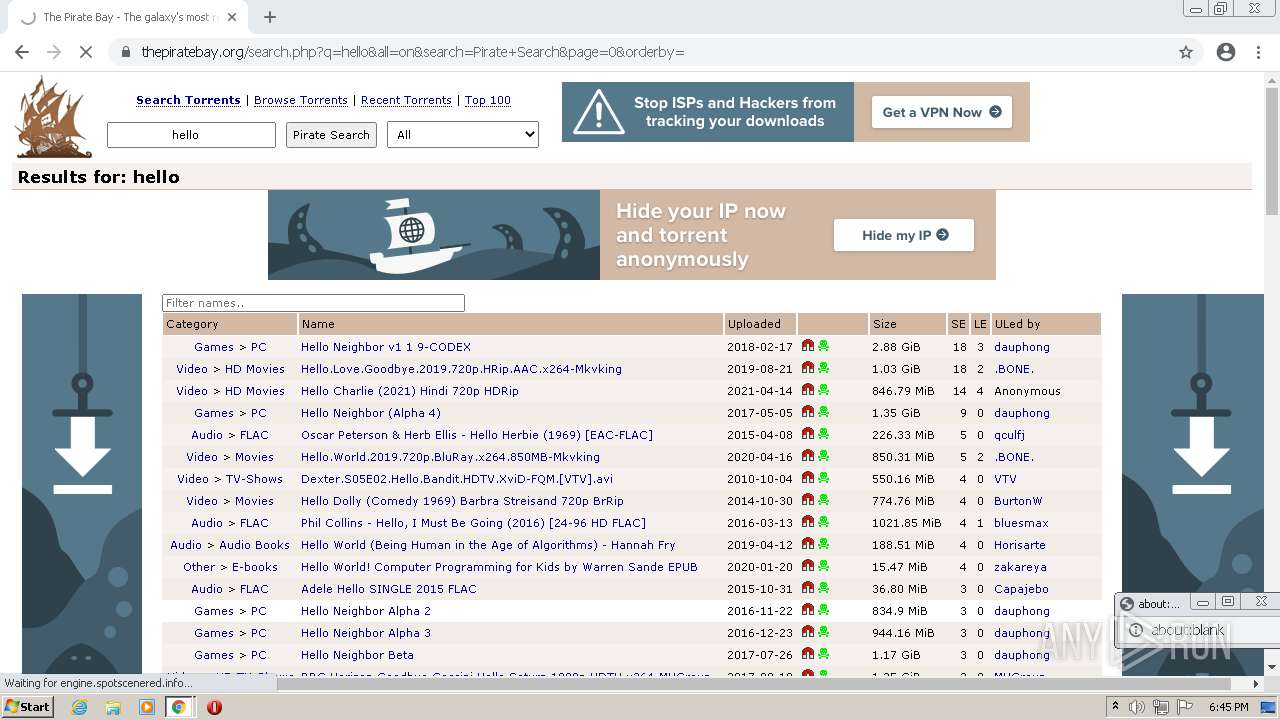The image size is (1280, 720).
Task: Click magnet icon for Hello Charlie (2021) row
Action: (x=808, y=390)
